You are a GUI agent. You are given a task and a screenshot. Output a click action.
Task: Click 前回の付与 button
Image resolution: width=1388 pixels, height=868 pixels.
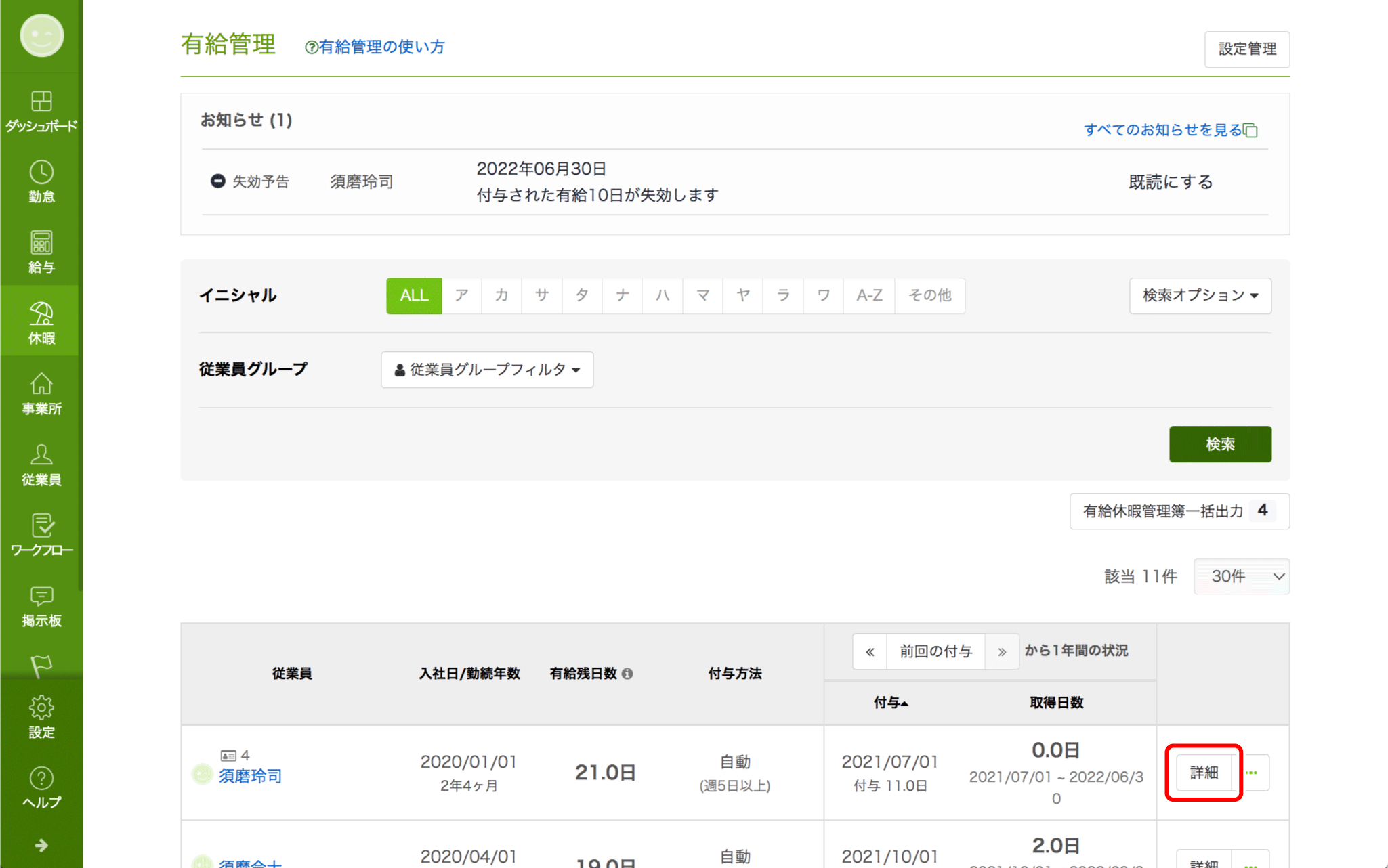[x=935, y=651]
